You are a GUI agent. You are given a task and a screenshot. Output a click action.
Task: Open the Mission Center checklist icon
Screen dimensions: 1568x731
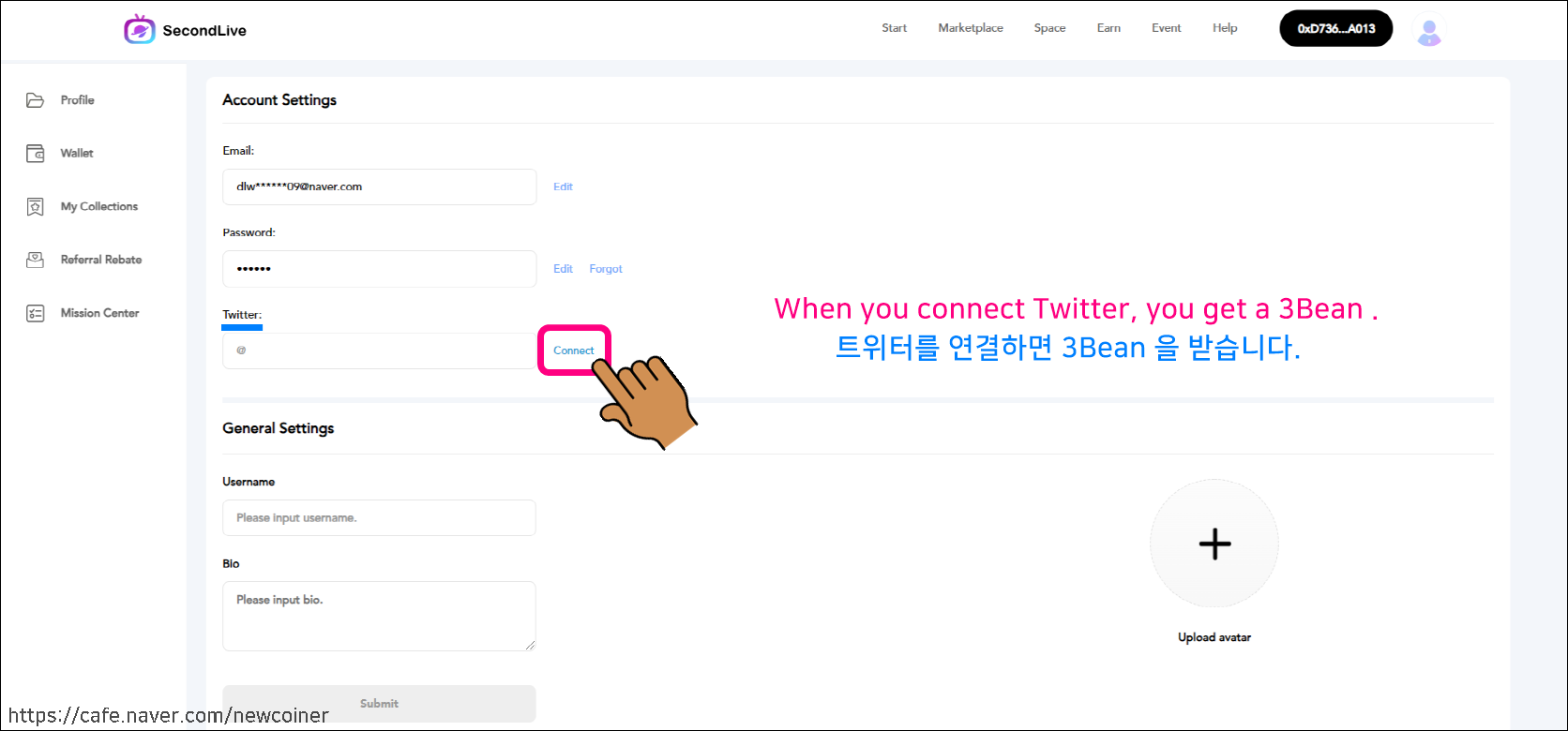click(x=36, y=314)
